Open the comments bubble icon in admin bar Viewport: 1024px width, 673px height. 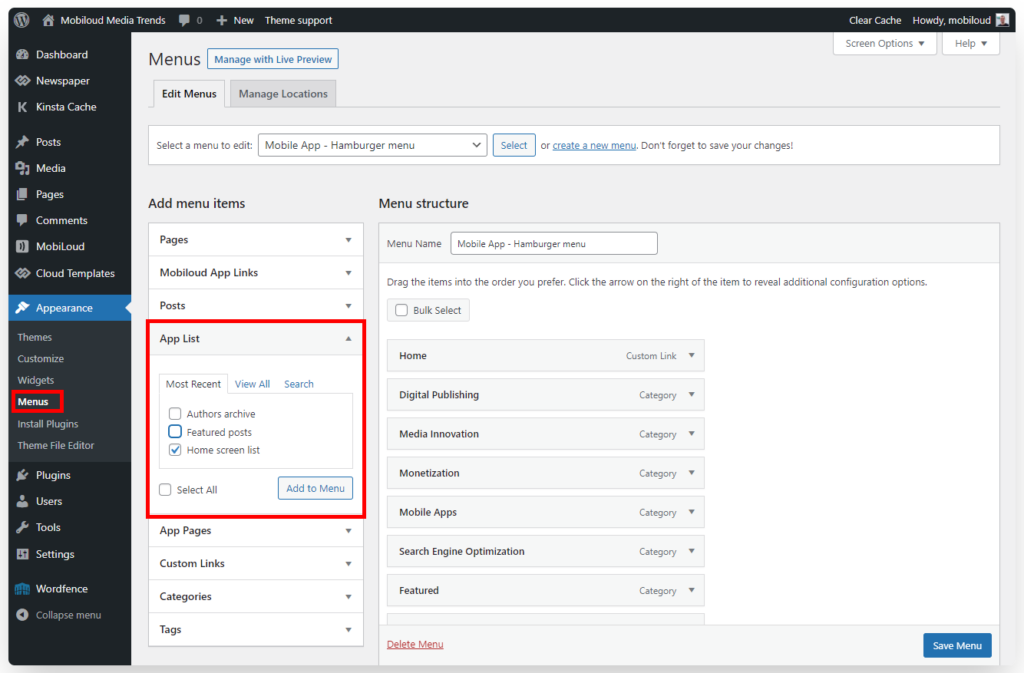184,20
